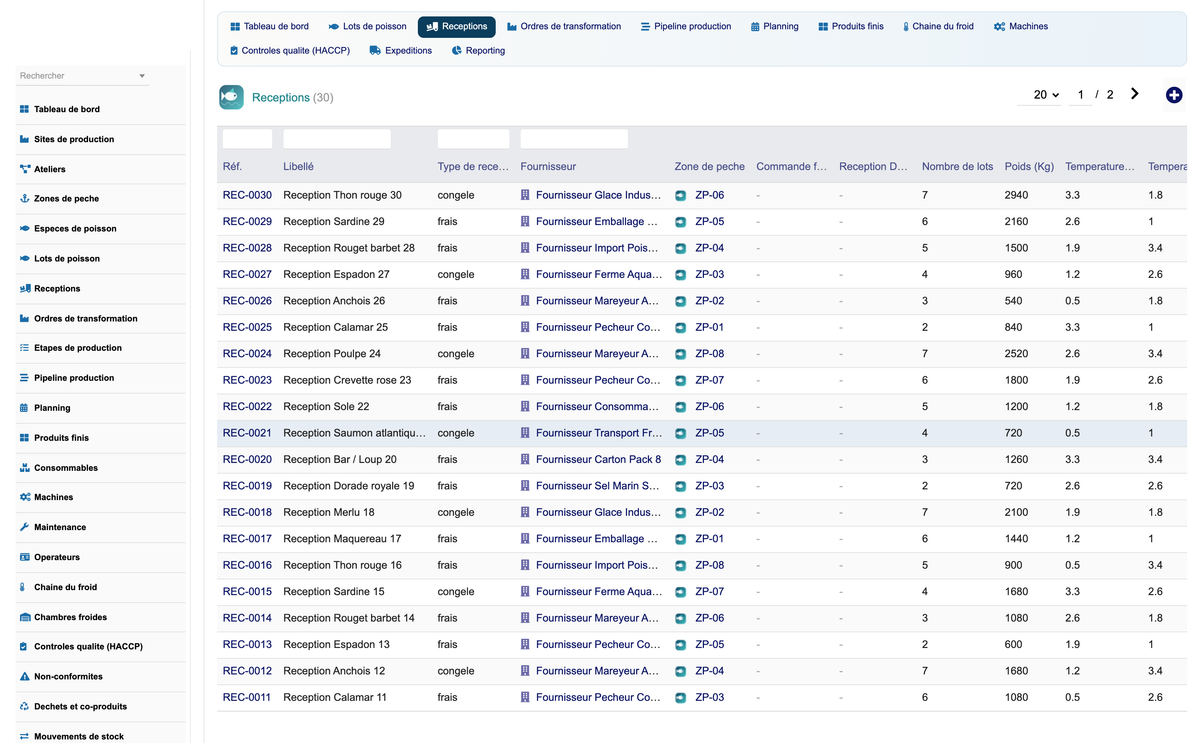Click the anchor icon for Zones de peche
Viewport: 1200px width, 743px height.
(24, 199)
